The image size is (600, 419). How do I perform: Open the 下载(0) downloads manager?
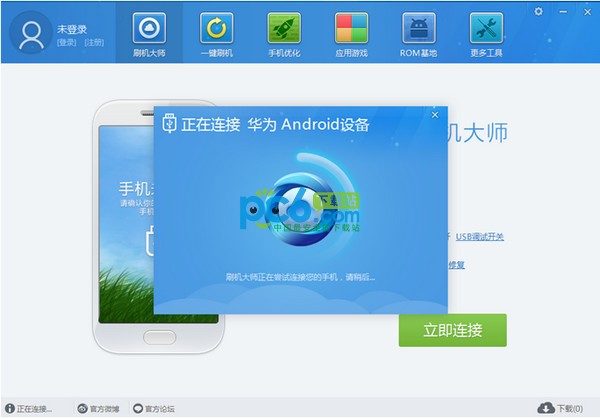(560, 408)
